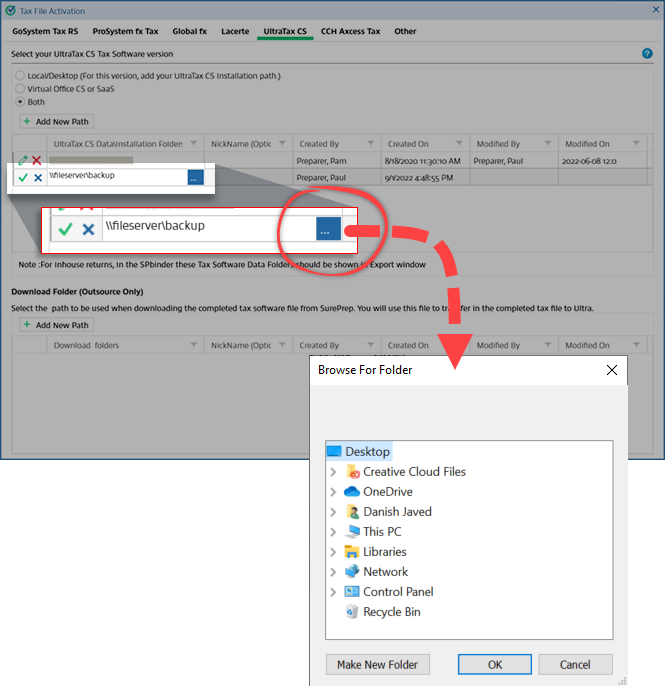
Task: Open the Other tab
Action: click(405, 31)
